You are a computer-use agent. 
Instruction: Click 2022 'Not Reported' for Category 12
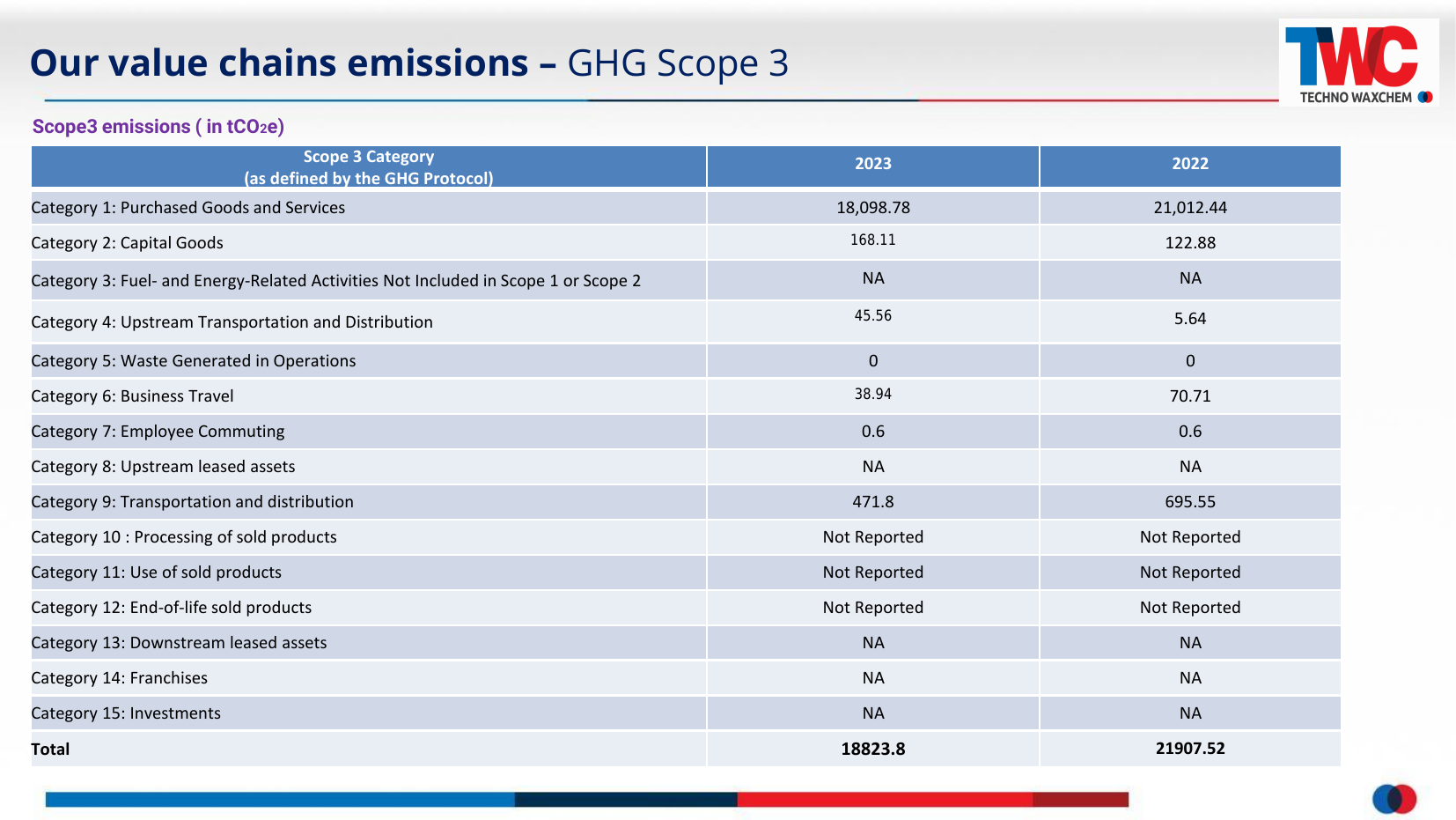1190,608
